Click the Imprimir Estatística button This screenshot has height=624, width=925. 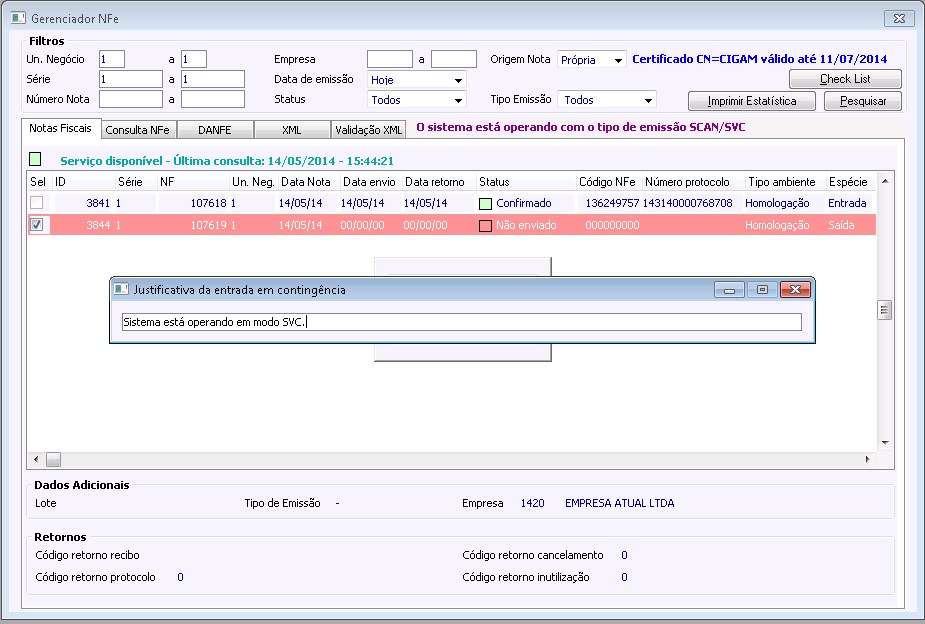tap(752, 101)
